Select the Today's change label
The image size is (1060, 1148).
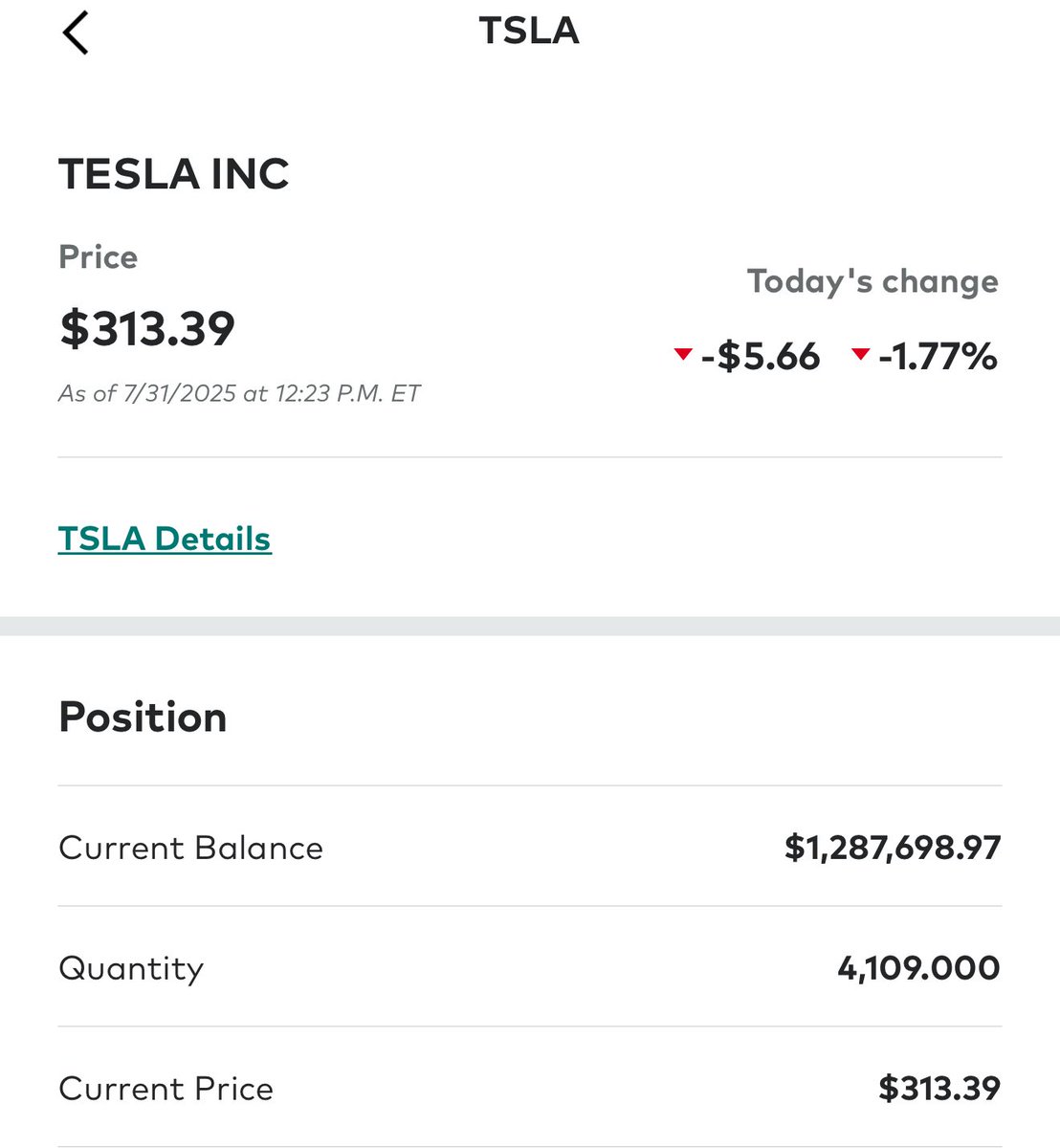[872, 281]
